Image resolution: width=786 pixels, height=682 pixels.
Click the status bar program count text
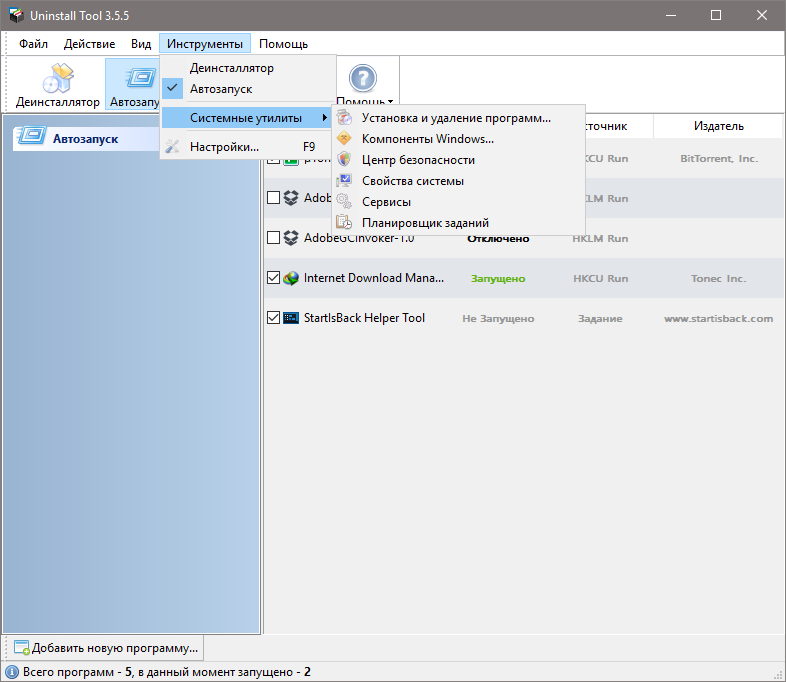click(x=166, y=672)
